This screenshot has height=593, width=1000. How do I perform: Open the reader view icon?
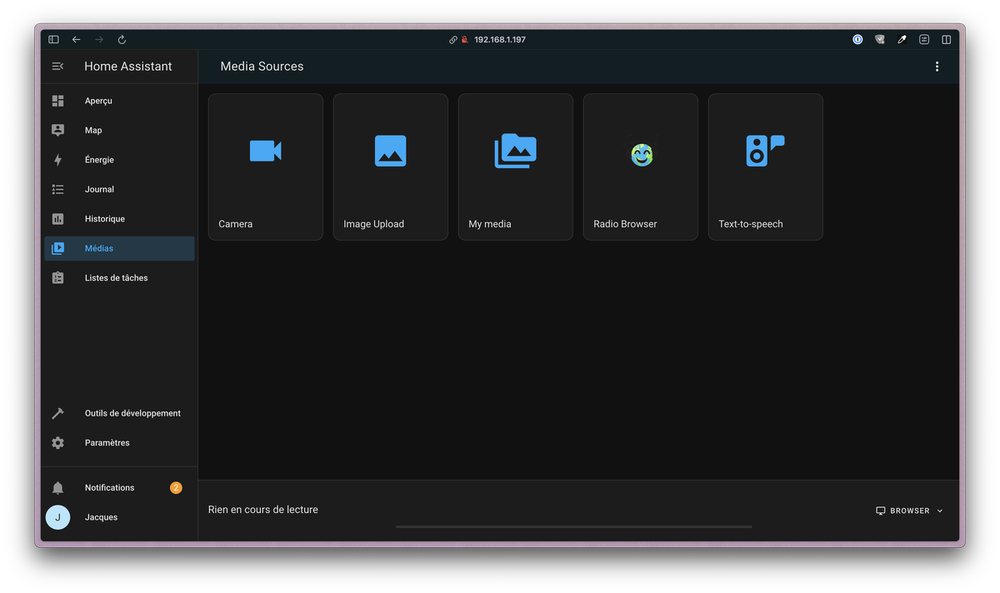pos(924,40)
